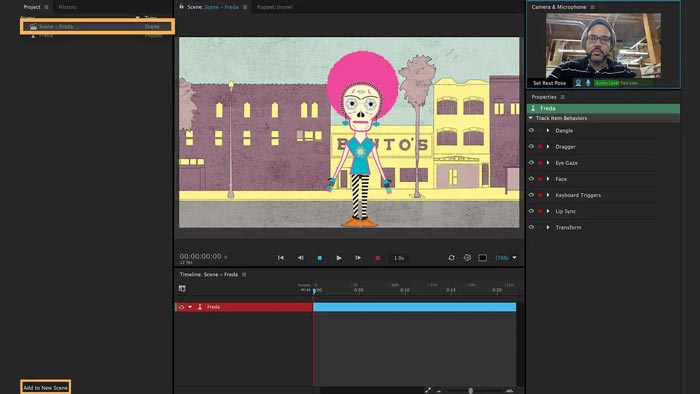
Task: Expand the Eye Gaze behavior settings
Action: 548,162
